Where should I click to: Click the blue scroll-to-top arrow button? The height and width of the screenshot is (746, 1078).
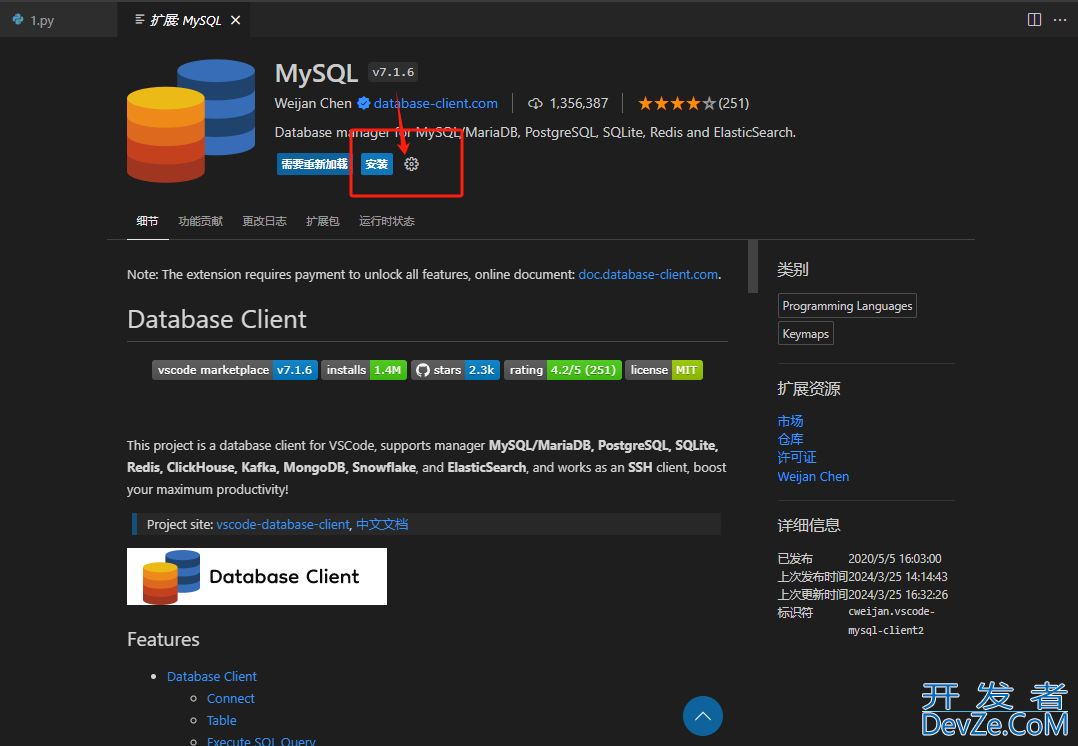[703, 716]
